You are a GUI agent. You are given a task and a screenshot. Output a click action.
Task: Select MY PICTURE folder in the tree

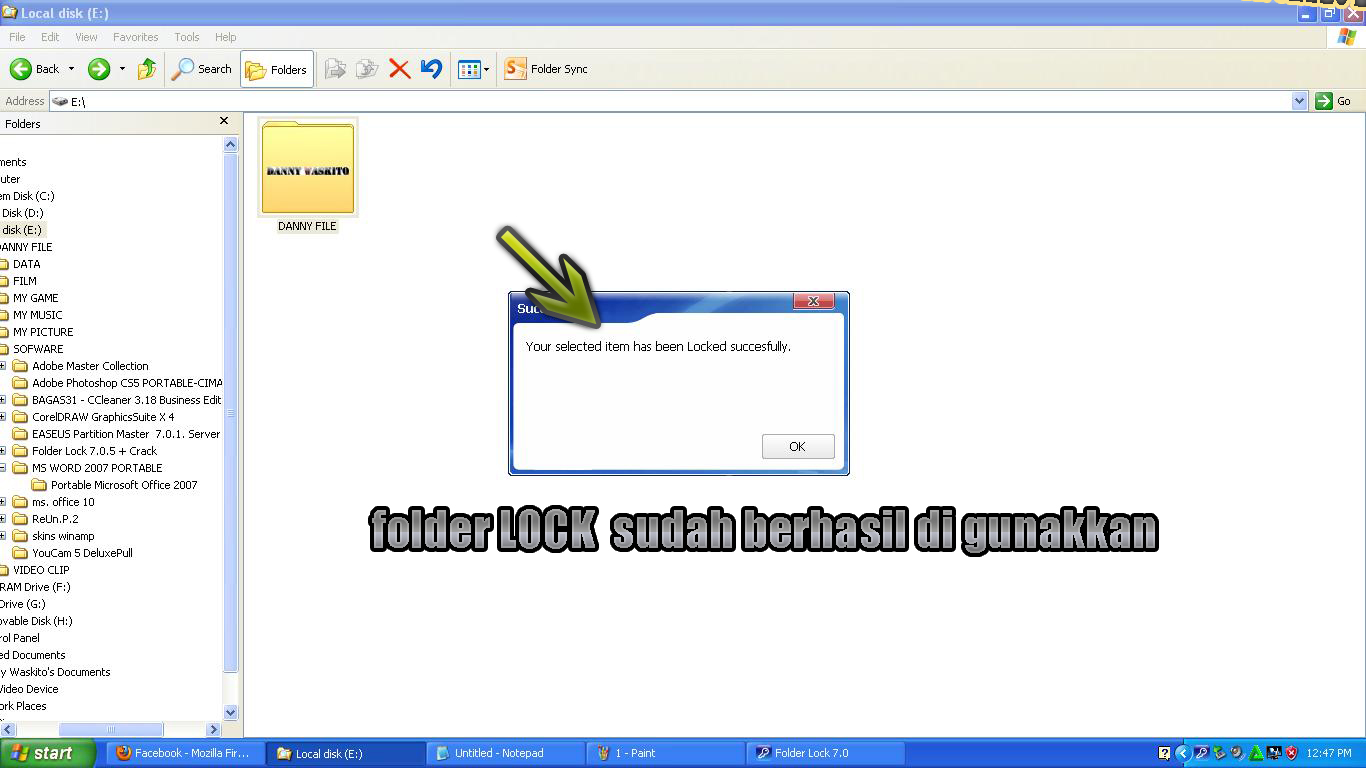pos(43,332)
